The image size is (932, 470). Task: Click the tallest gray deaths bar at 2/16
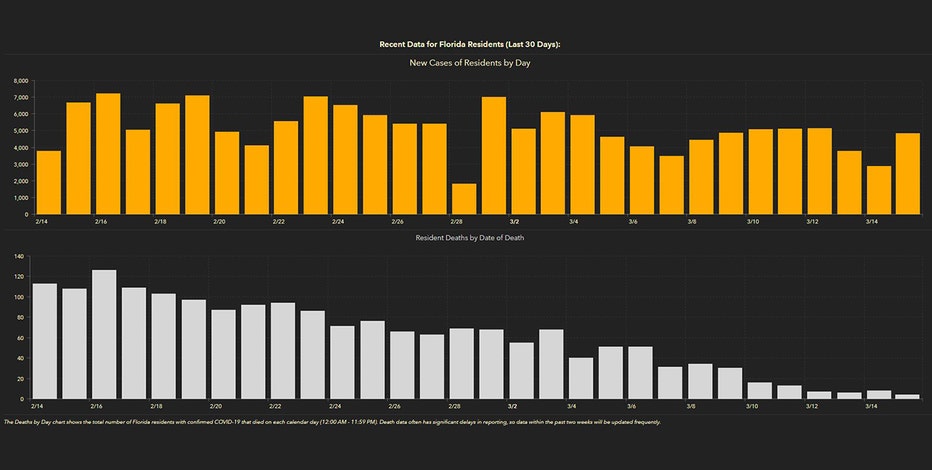pyautogui.click(x=104, y=334)
